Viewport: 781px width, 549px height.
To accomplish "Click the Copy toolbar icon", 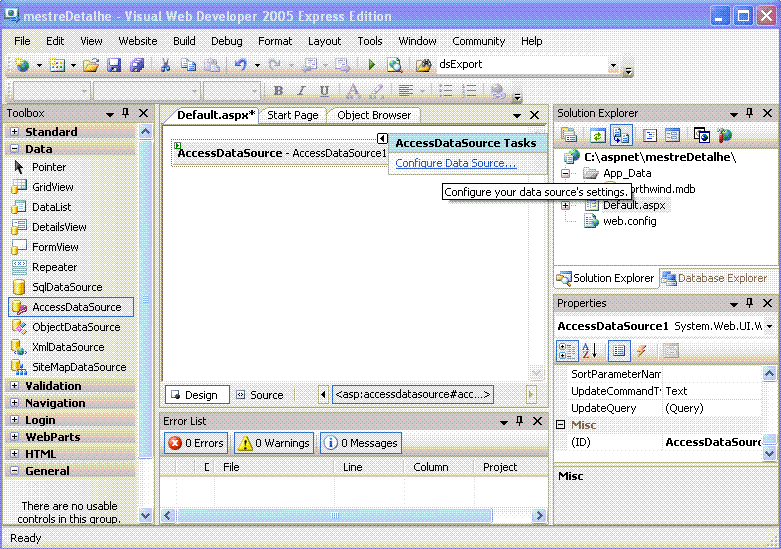I will coord(188,65).
